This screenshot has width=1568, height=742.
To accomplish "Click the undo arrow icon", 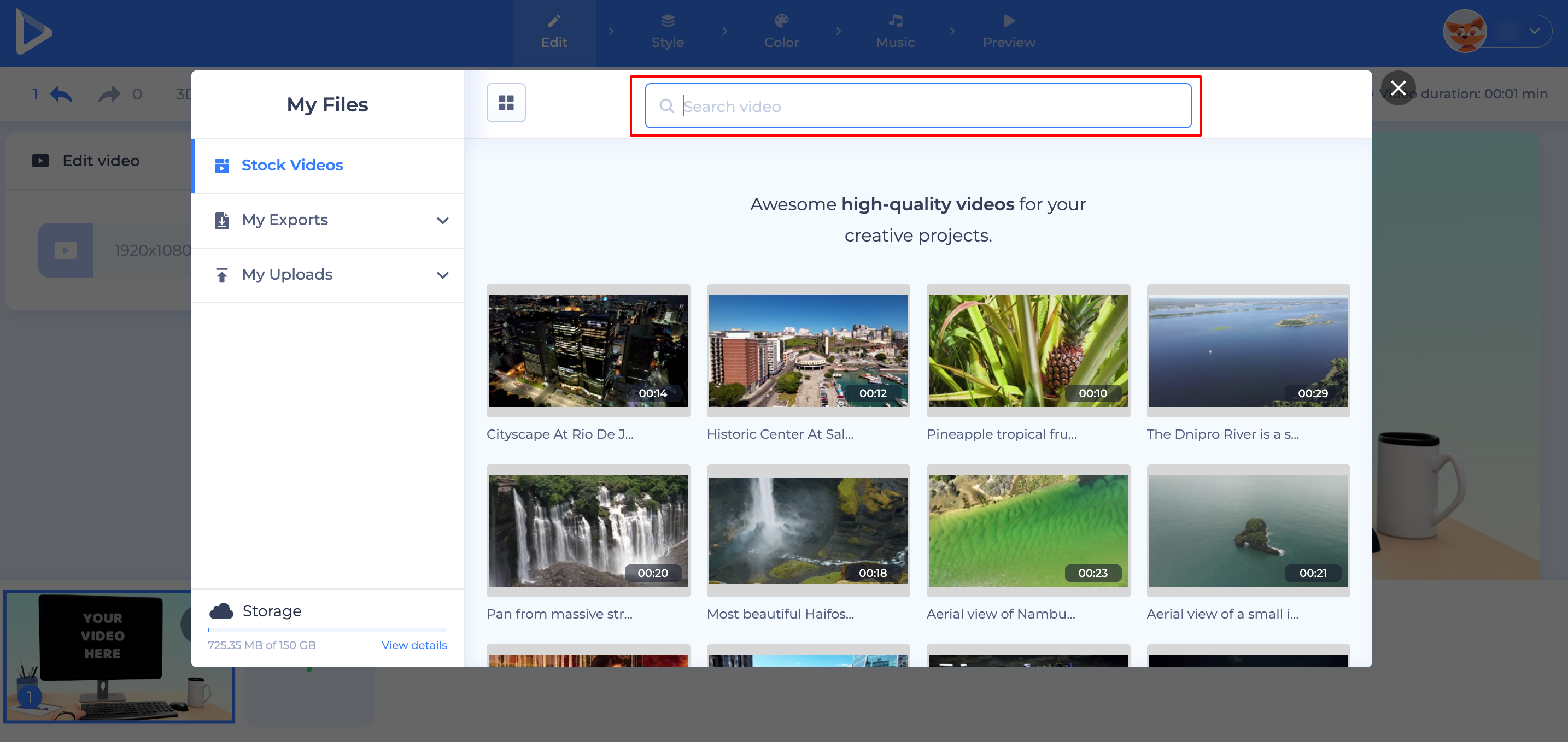I will tap(61, 95).
